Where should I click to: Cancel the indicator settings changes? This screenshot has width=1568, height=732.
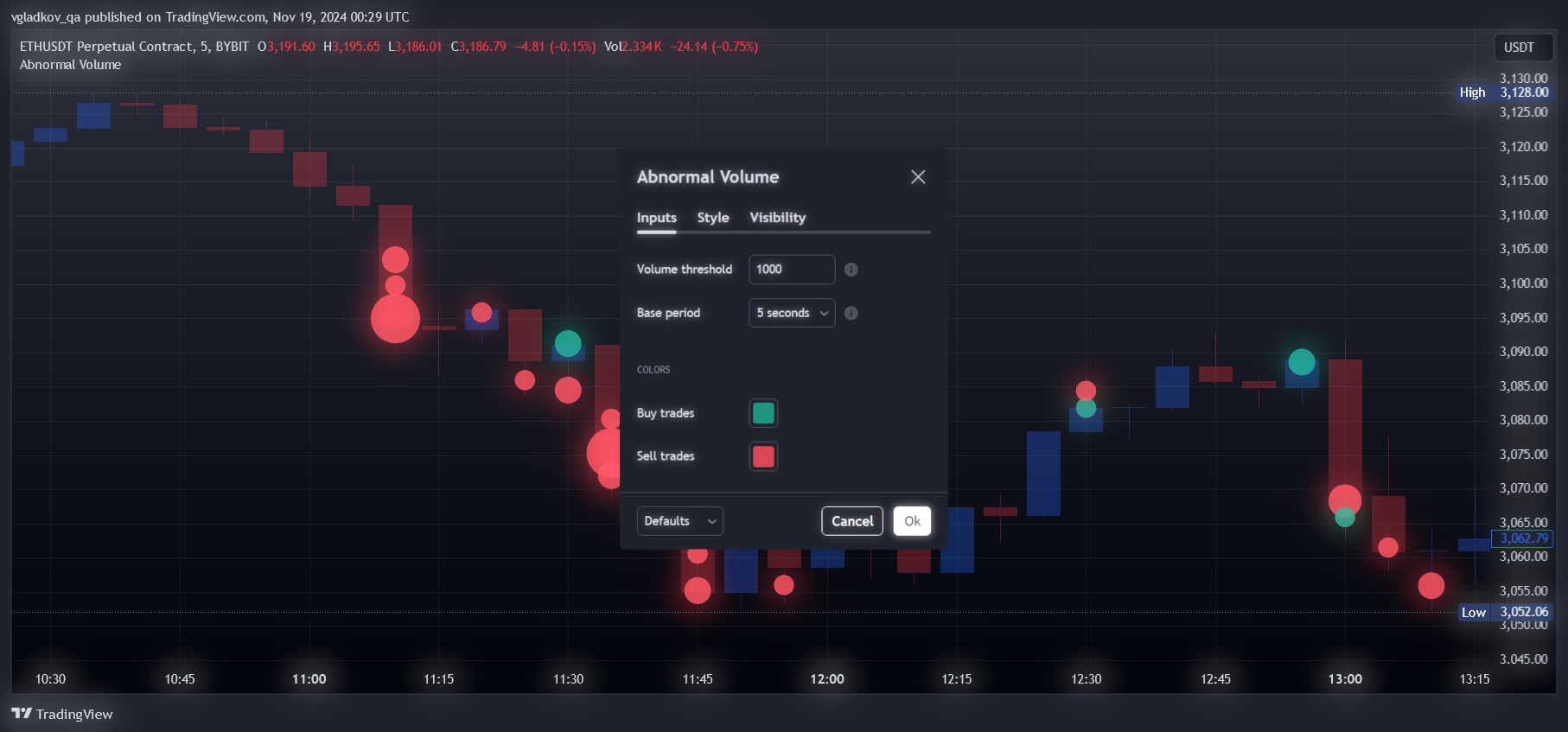[x=852, y=521]
